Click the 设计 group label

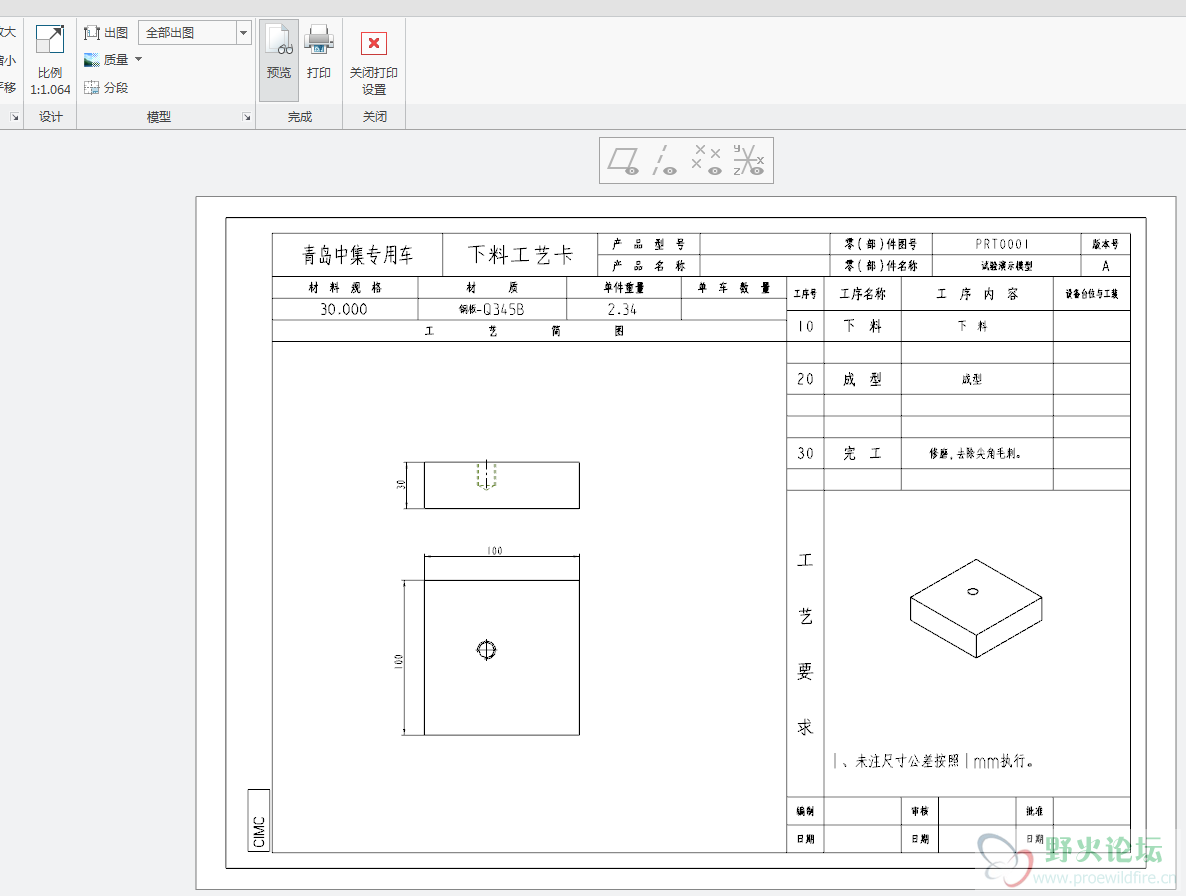pos(51,116)
